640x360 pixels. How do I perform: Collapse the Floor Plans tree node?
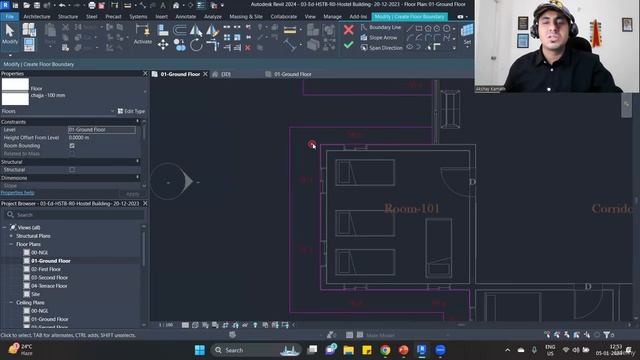[11, 244]
